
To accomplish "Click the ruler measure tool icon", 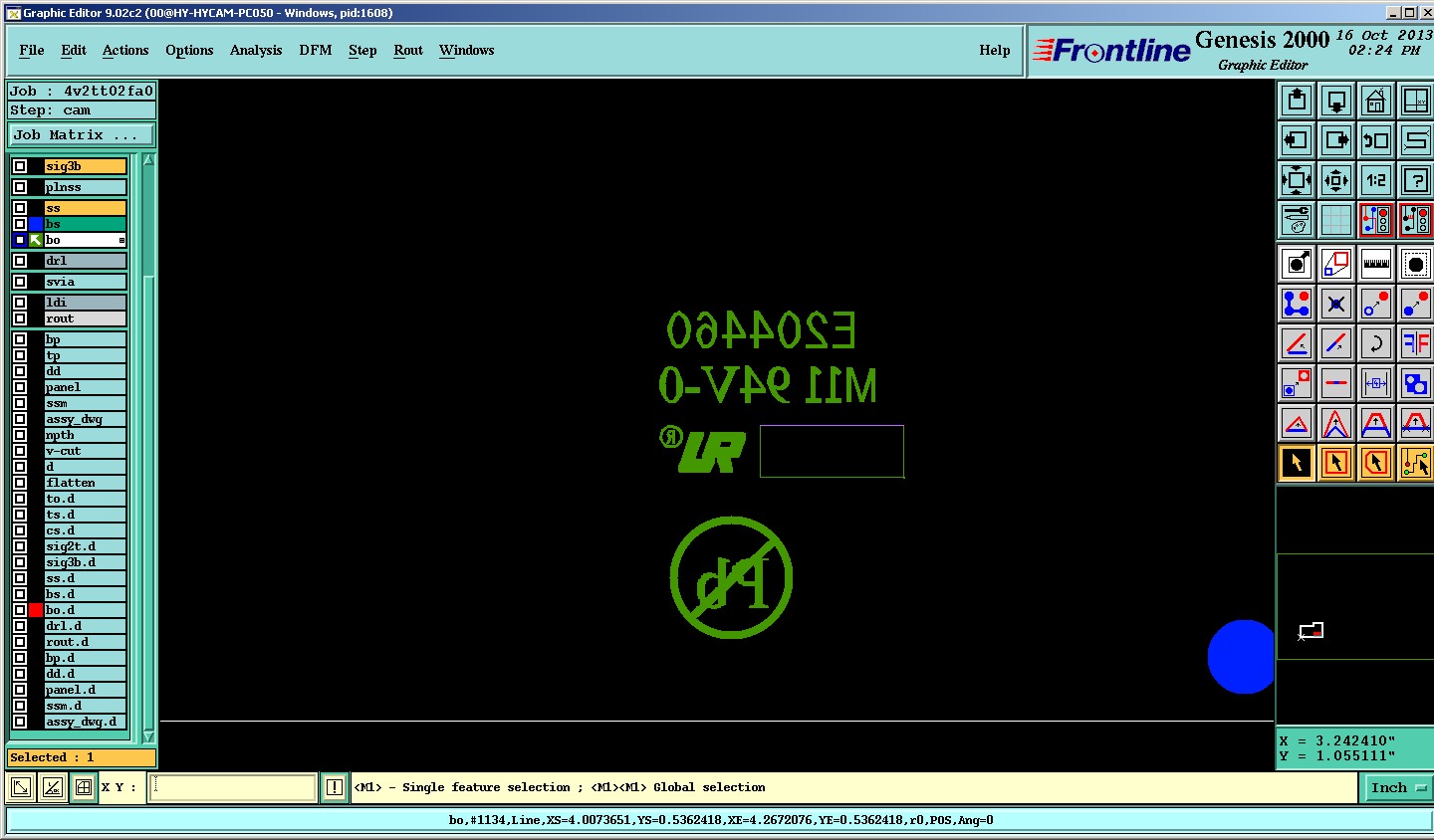I will coord(1376,264).
